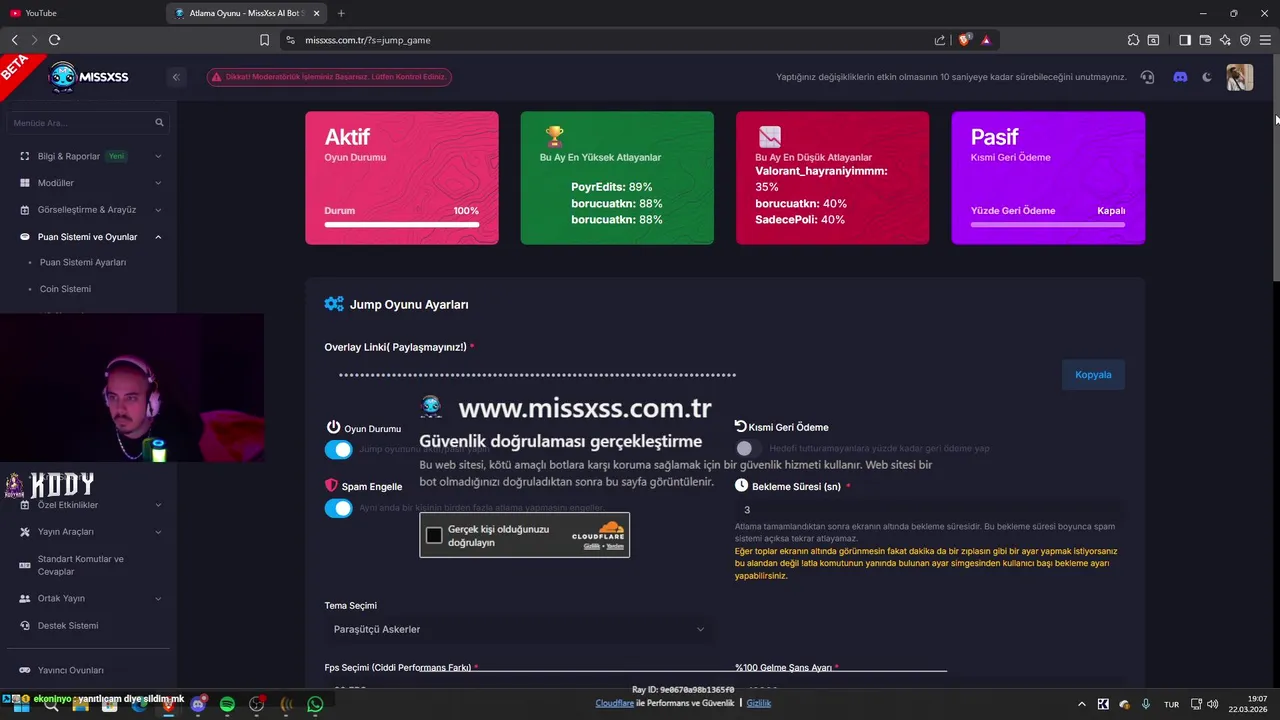The width and height of the screenshot is (1280, 720).
Task: Open Puan Sistemi Ayarları page
Action: [83, 262]
